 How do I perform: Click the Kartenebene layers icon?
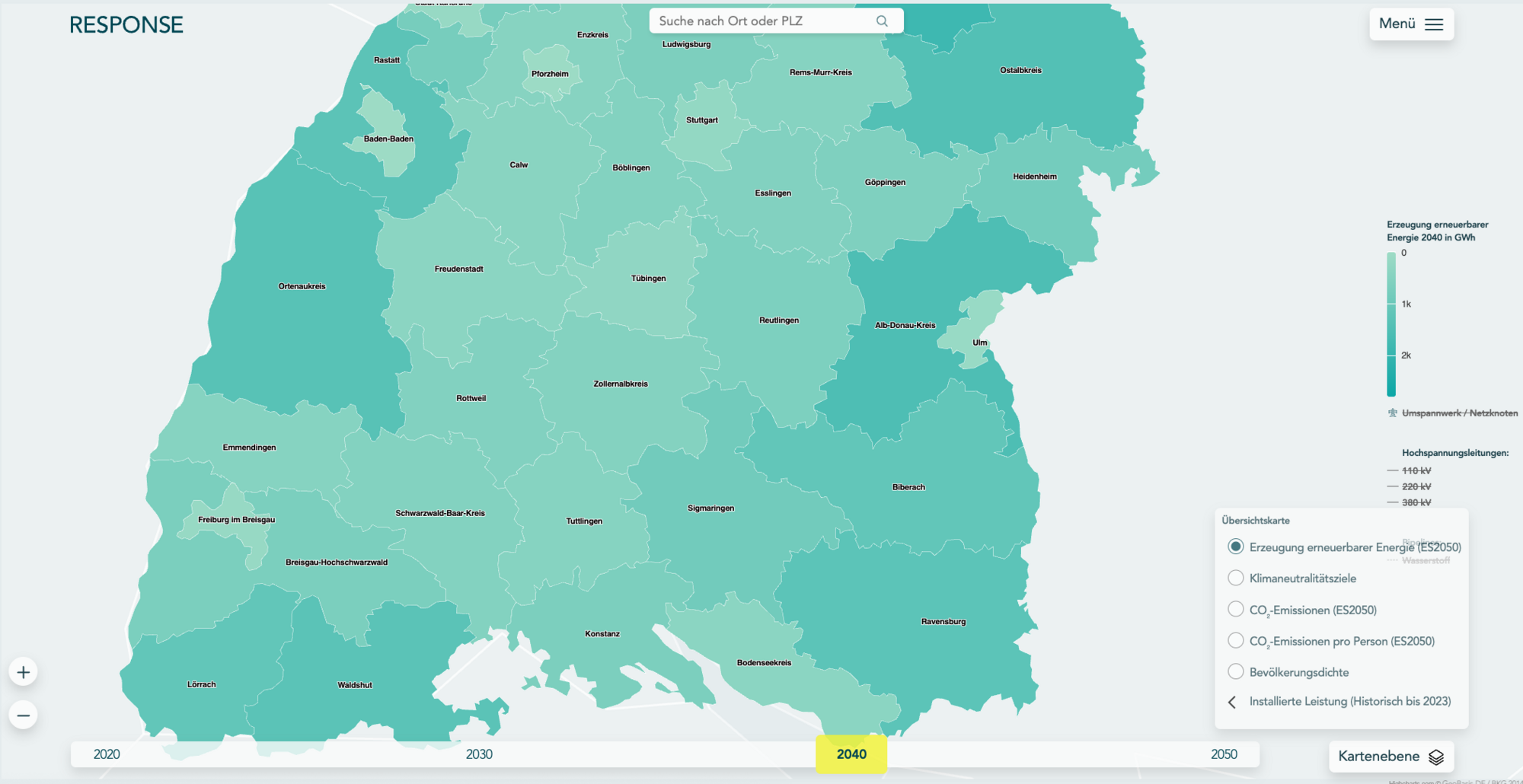click(1436, 757)
